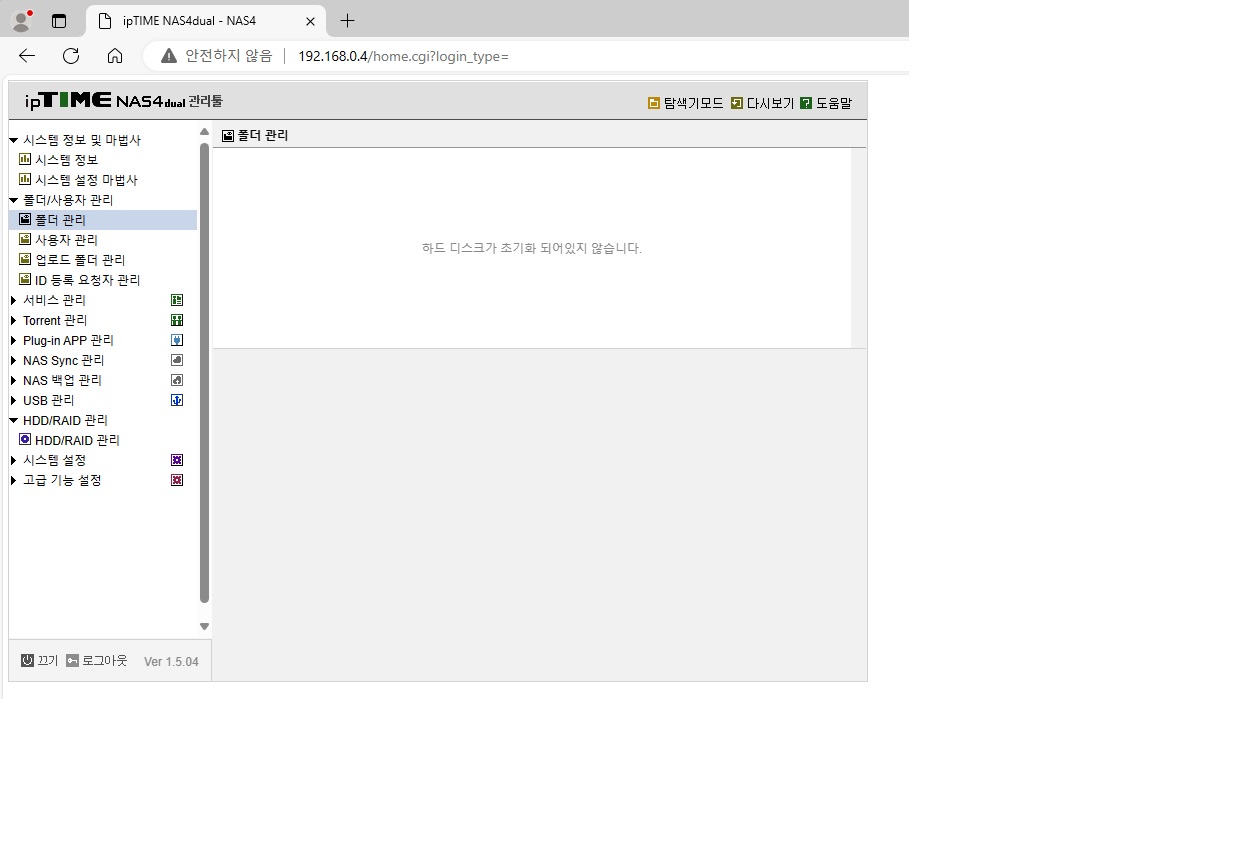Open the 도움말 help icon
The width and height of the screenshot is (1238, 866).
pos(806,103)
